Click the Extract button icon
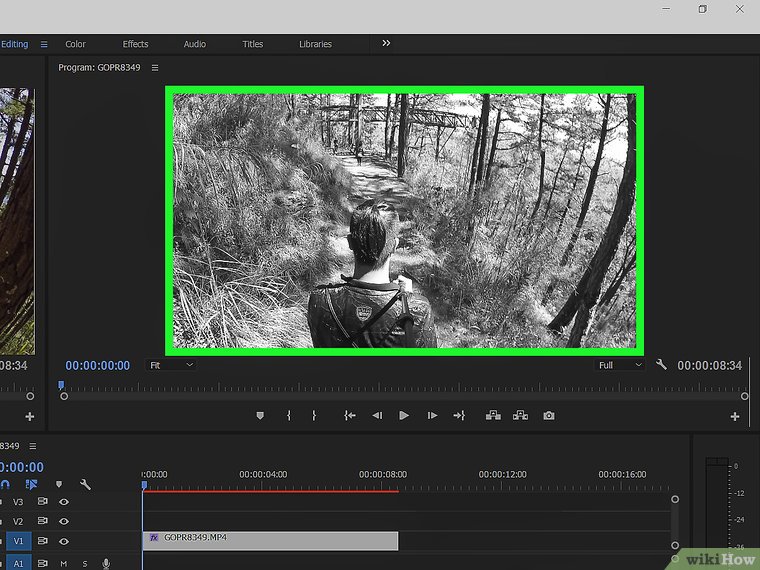Screen dimensions: 760x570 pyautogui.click(x=520, y=415)
